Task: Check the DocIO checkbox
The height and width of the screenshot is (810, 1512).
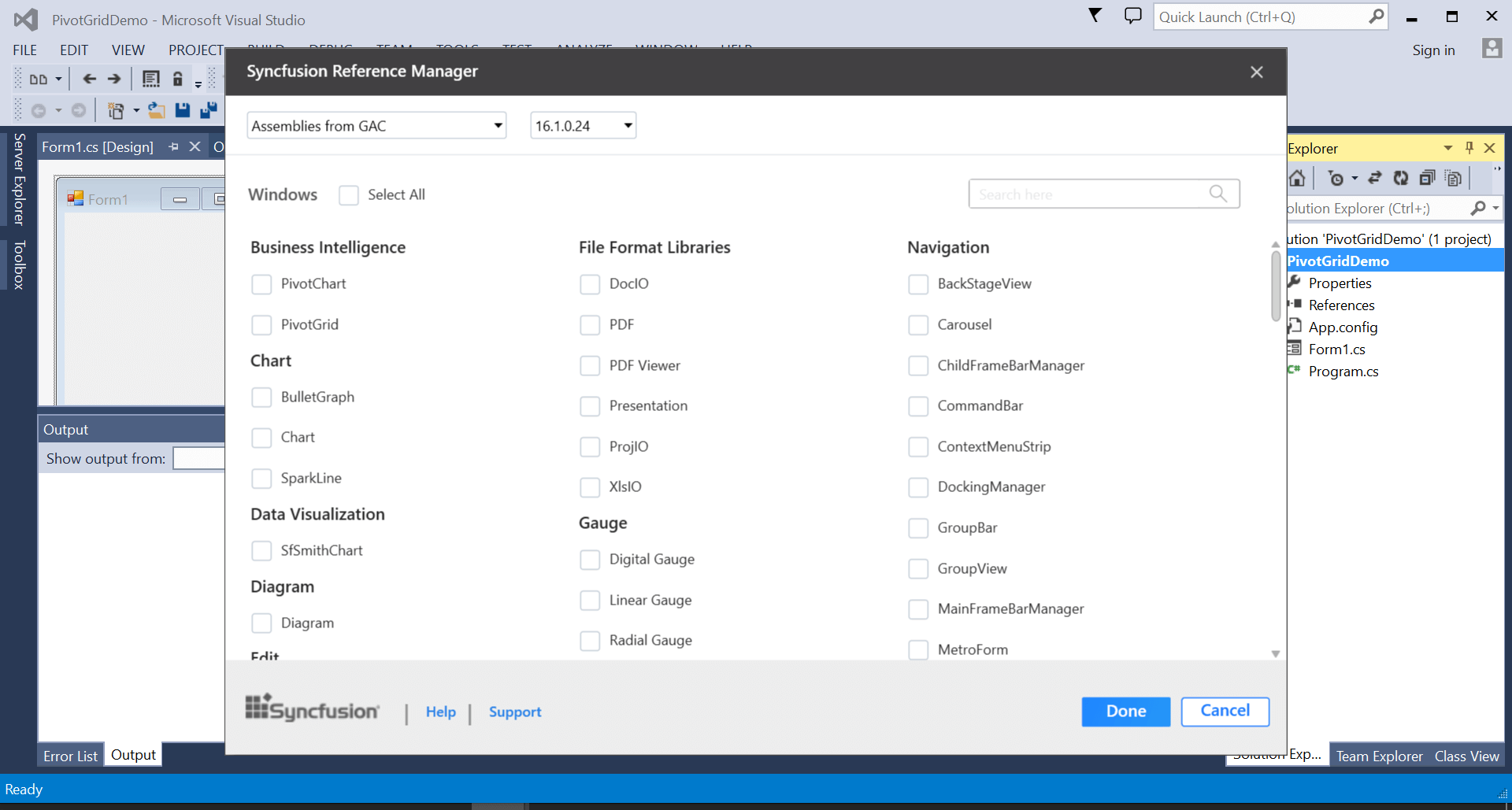Action: 590,284
